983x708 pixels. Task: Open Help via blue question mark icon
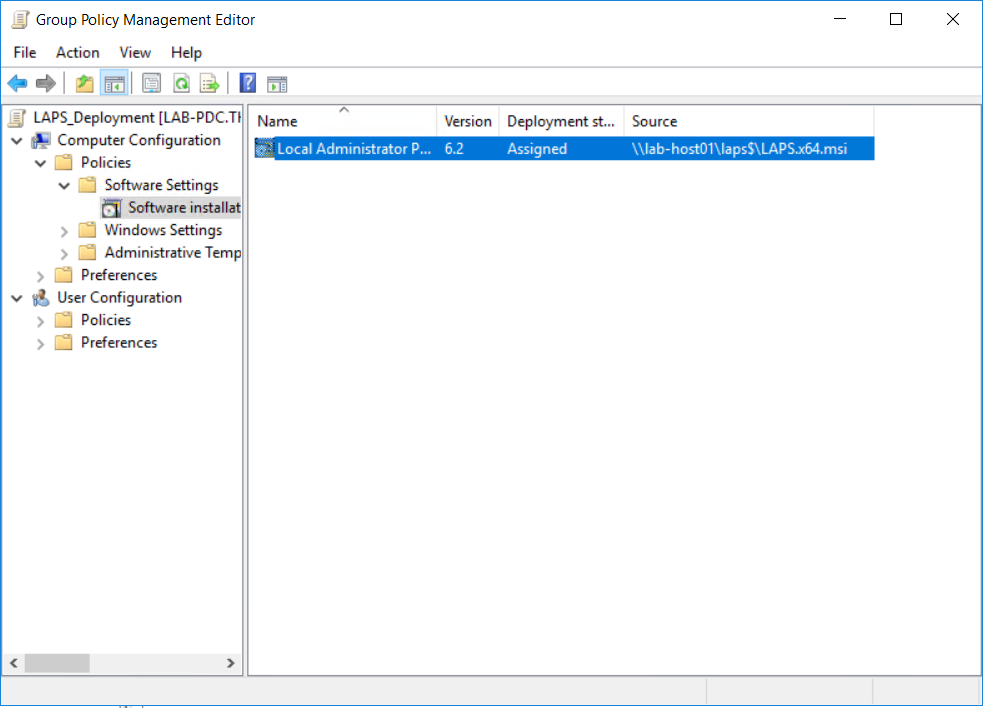point(248,84)
